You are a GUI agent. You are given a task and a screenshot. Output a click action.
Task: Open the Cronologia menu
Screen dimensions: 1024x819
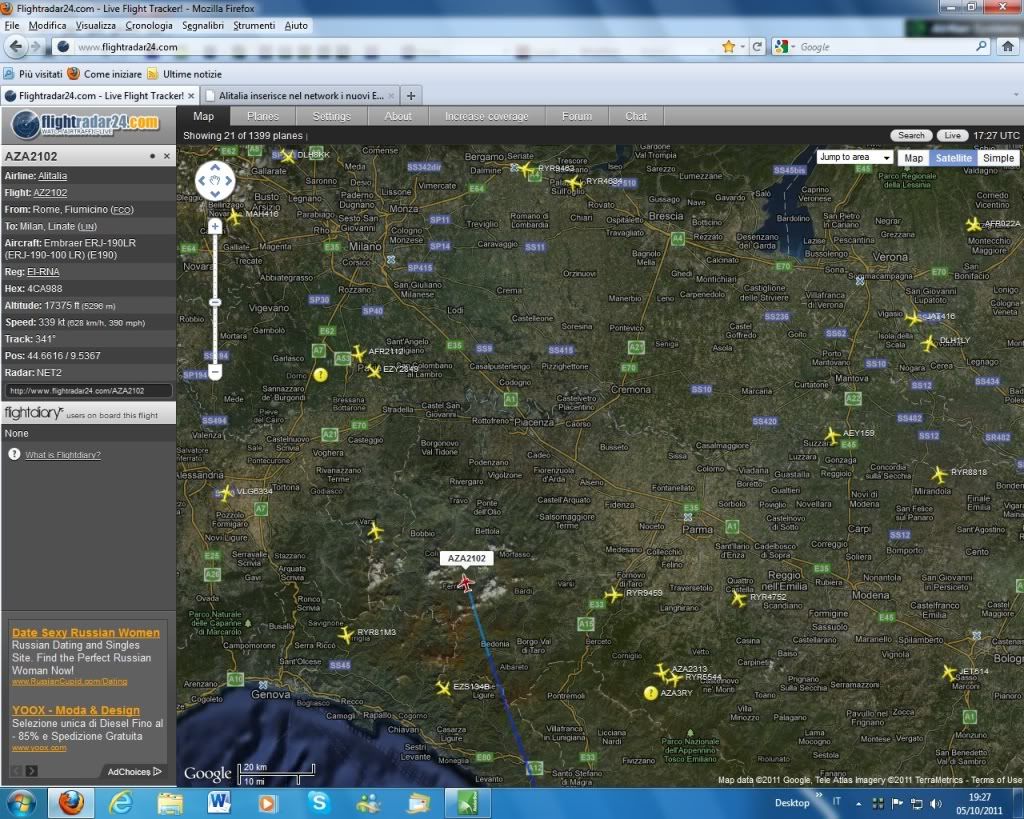click(149, 25)
